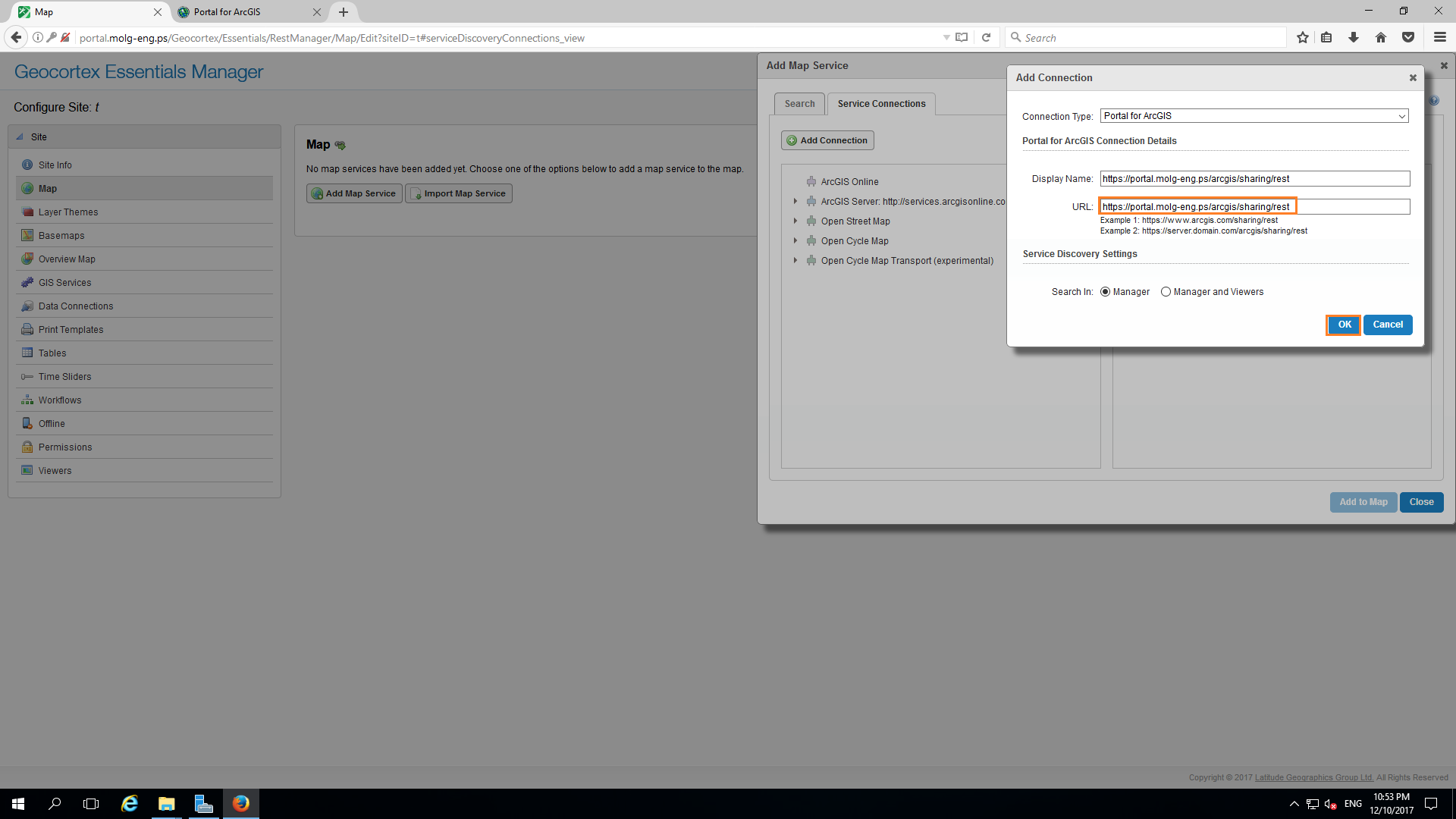Select the Manager radio button
The height and width of the screenshot is (819, 1456).
[x=1106, y=292]
